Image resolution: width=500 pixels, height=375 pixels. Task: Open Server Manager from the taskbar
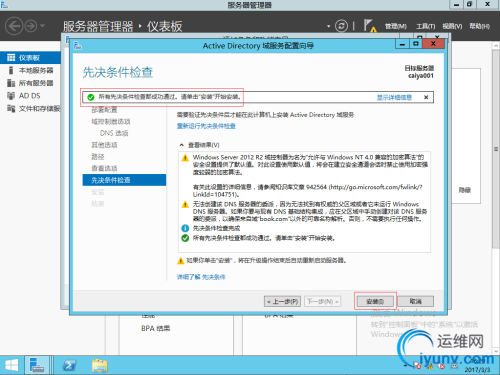[x=37, y=366]
